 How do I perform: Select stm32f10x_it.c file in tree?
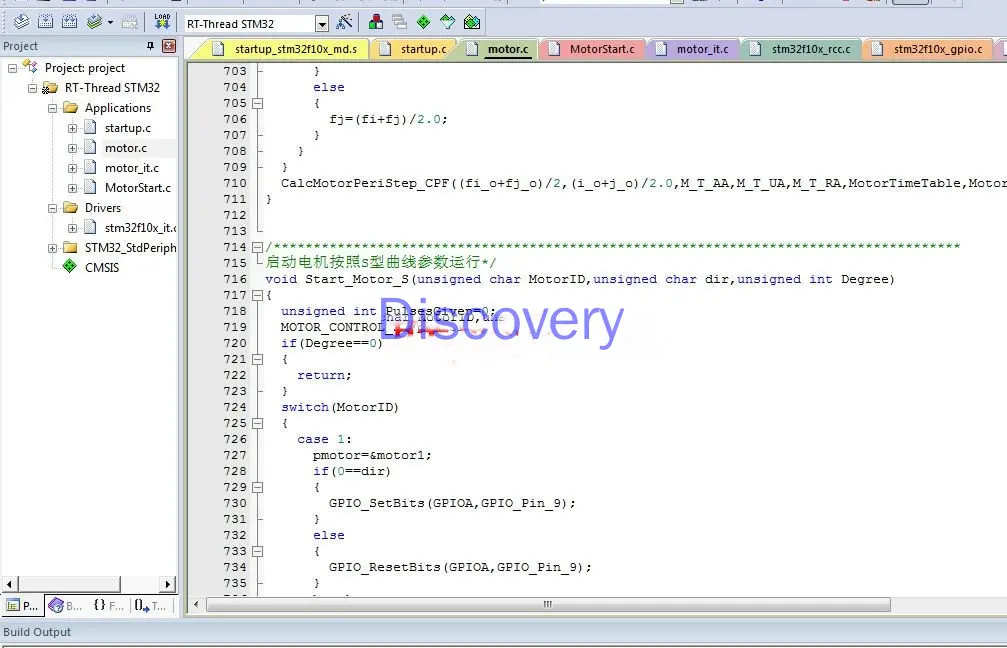coord(141,227)
